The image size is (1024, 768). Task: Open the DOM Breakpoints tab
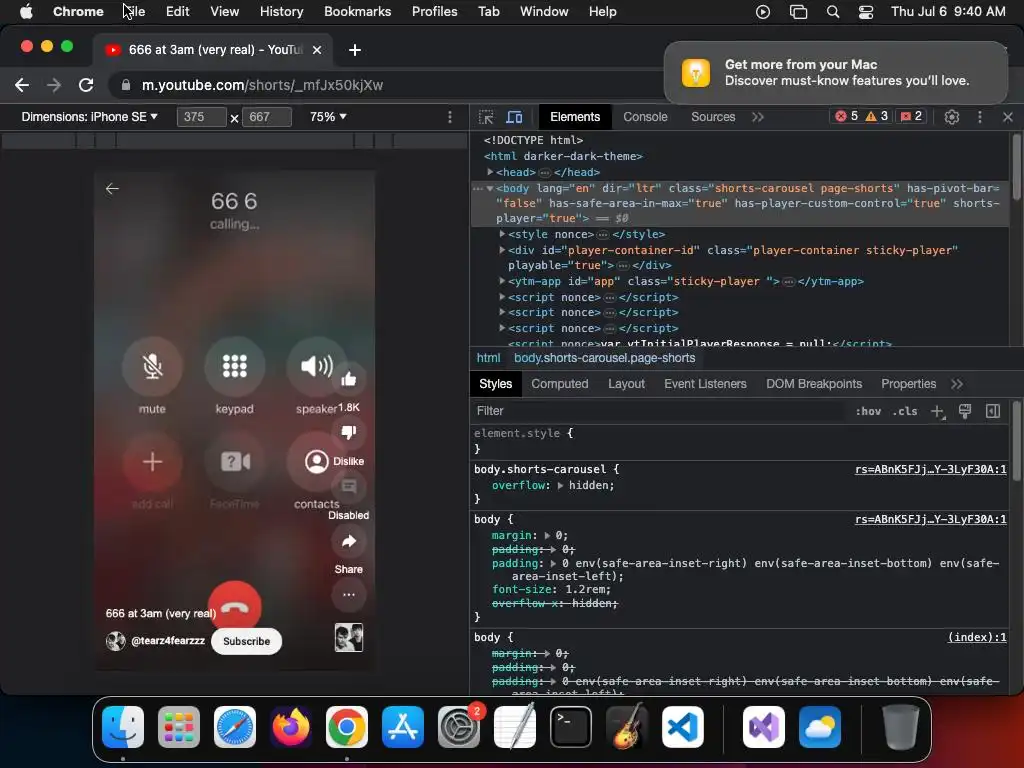pos(814,384)
